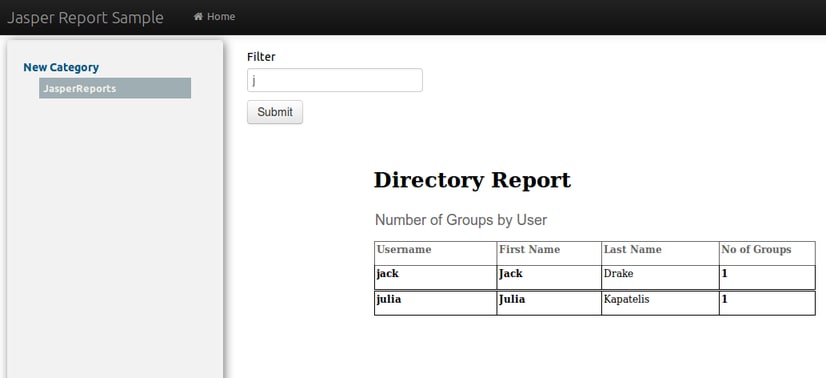Select the jack username cell
The width and height of the screenshot is (826, 378).
tap(435, 277)
